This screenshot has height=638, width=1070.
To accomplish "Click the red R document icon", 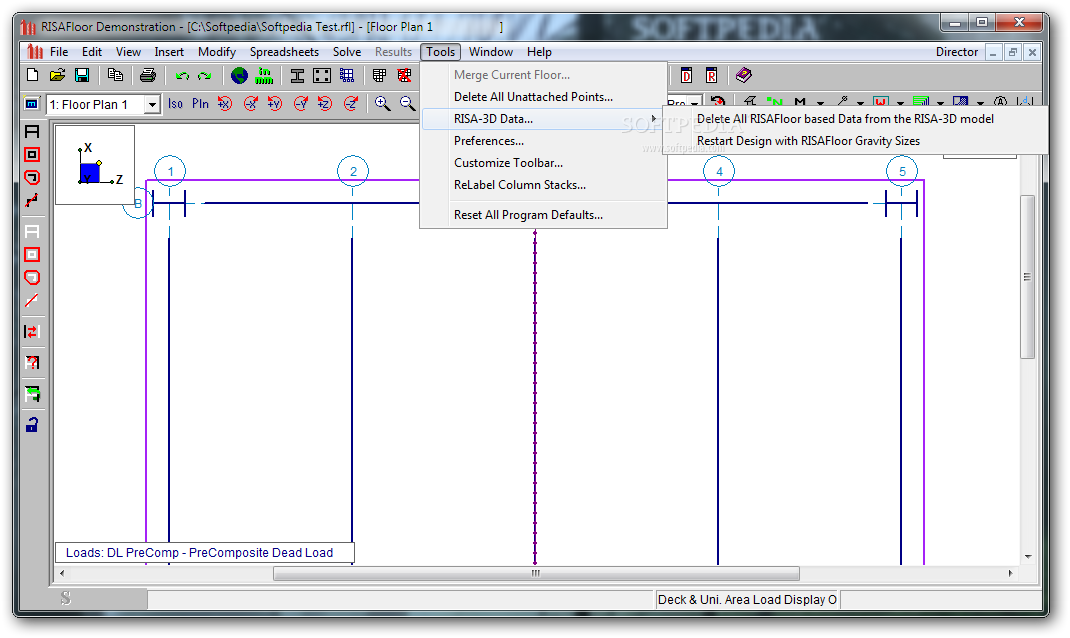I will 711,75.
